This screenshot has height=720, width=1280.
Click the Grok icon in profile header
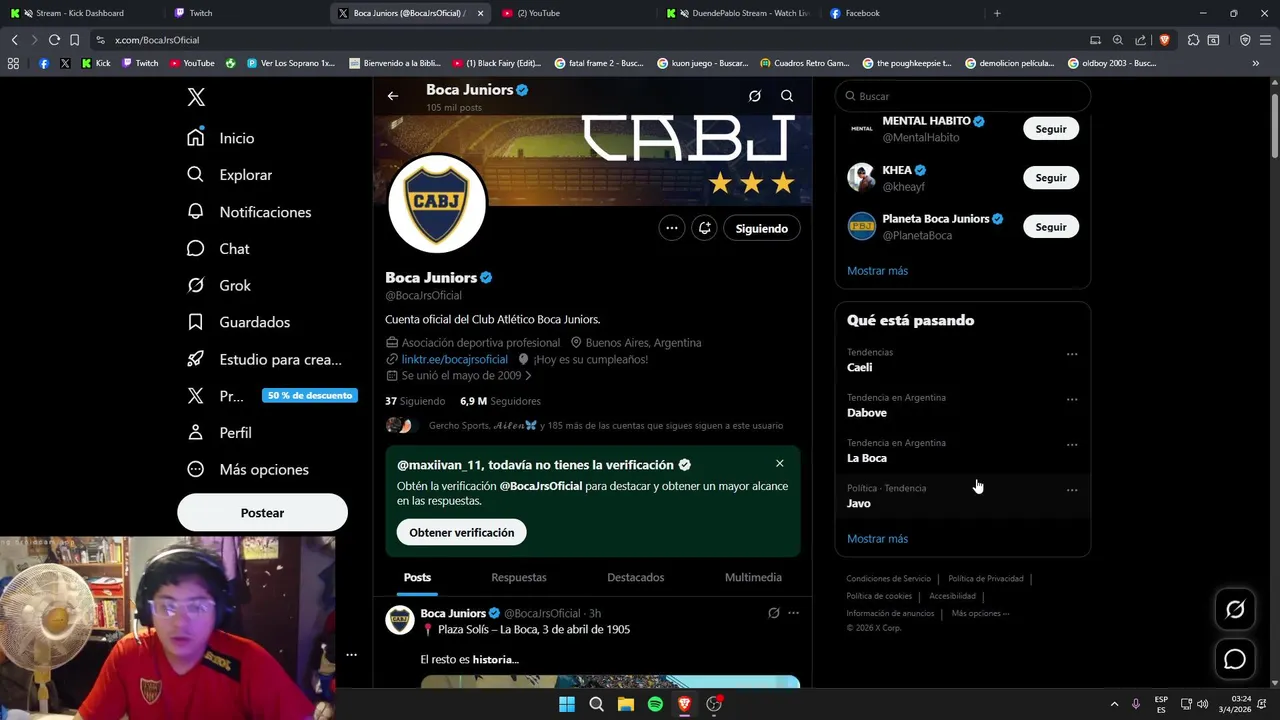pos(755,96)
